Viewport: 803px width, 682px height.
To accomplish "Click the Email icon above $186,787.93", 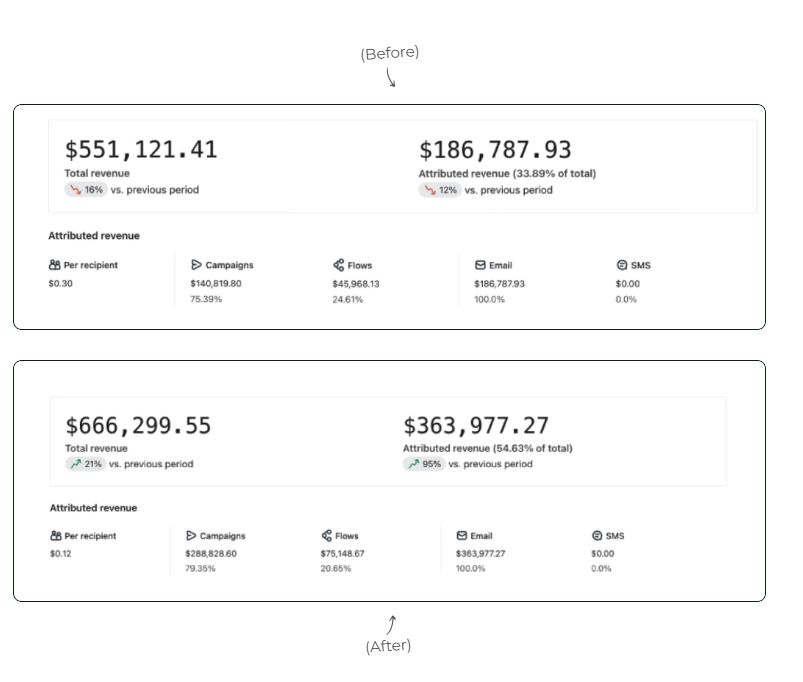I will (x=480, y=265).
